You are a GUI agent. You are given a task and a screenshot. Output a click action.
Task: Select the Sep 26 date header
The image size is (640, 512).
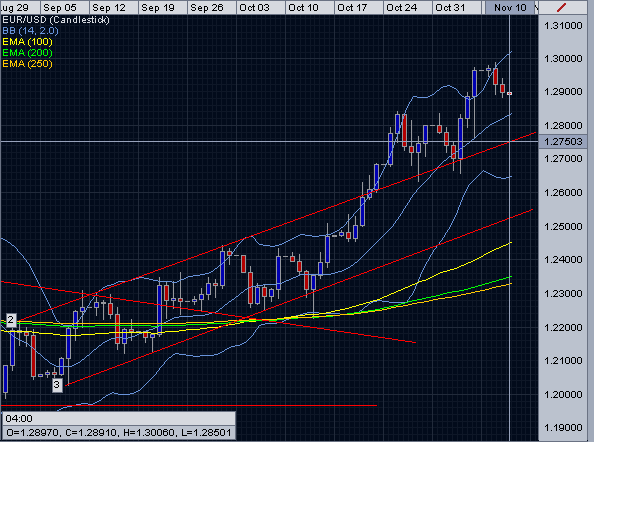tap(211, 7)
